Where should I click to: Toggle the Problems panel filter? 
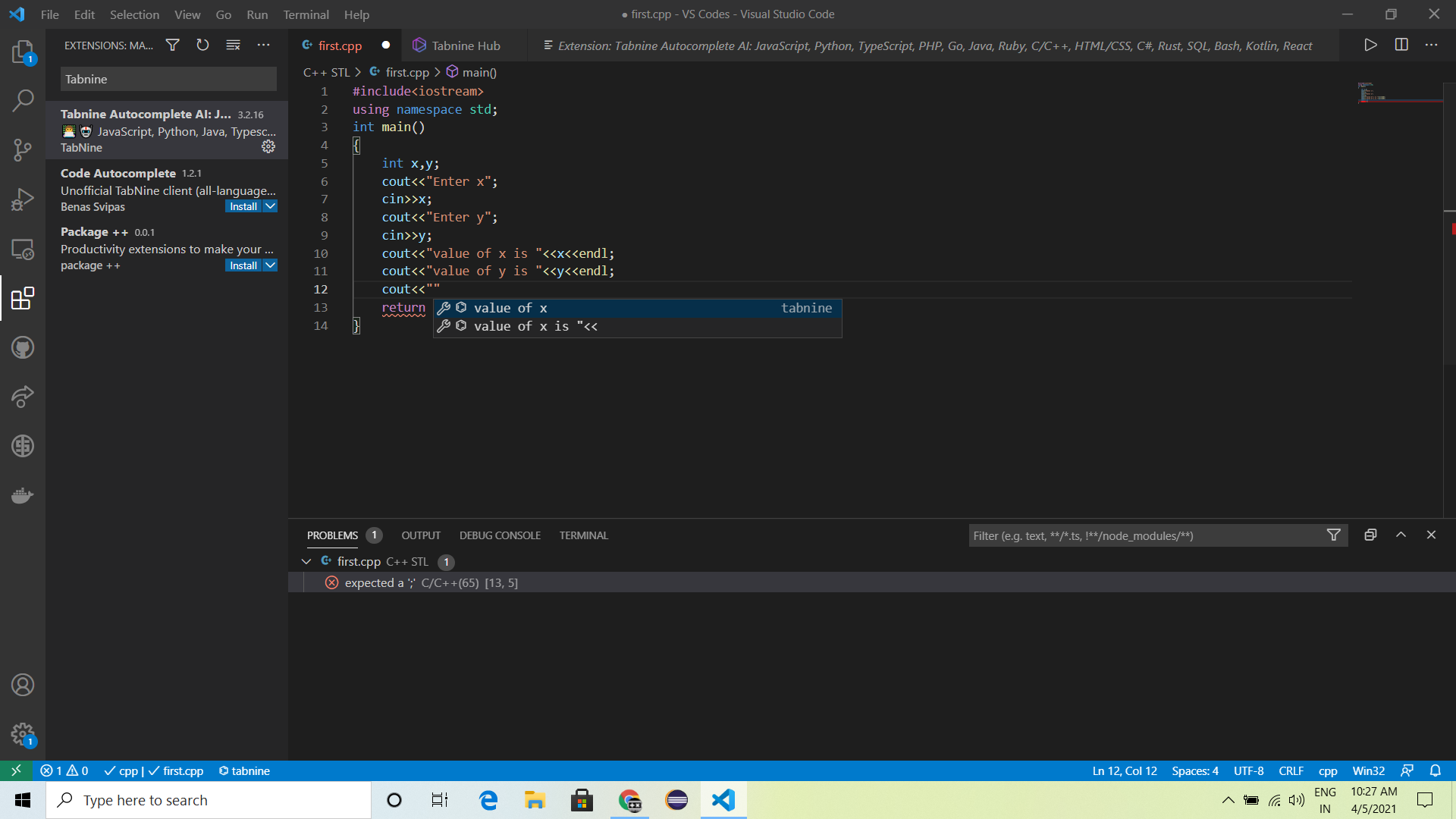coord(1335,535)
